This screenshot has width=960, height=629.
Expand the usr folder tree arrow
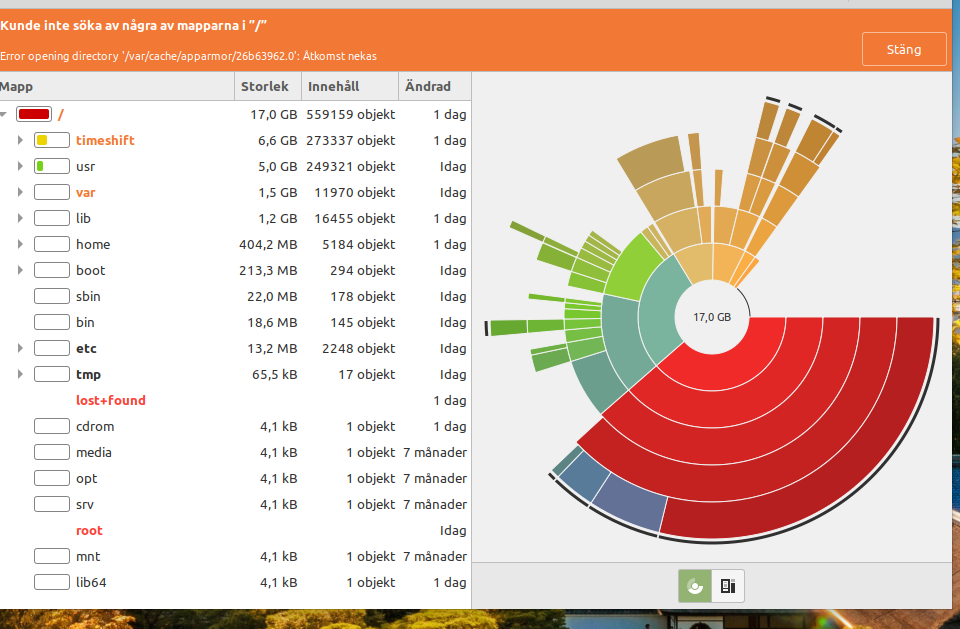click(x=20, y=166)
